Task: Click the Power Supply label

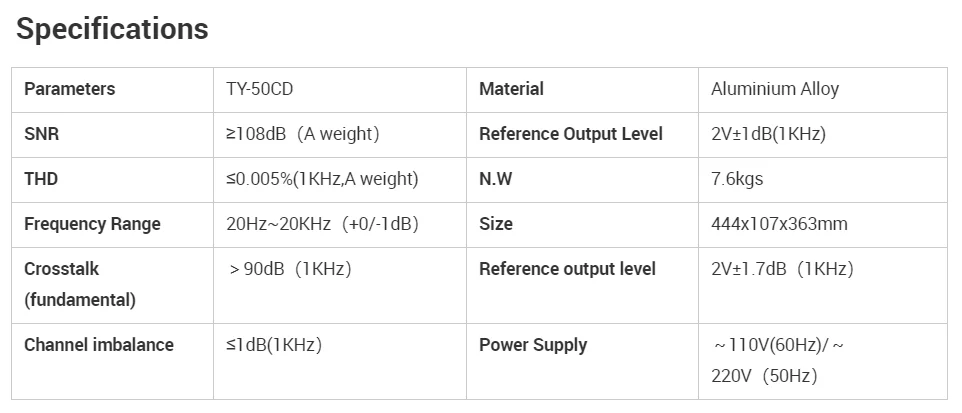Action: [x=532, y=345]
